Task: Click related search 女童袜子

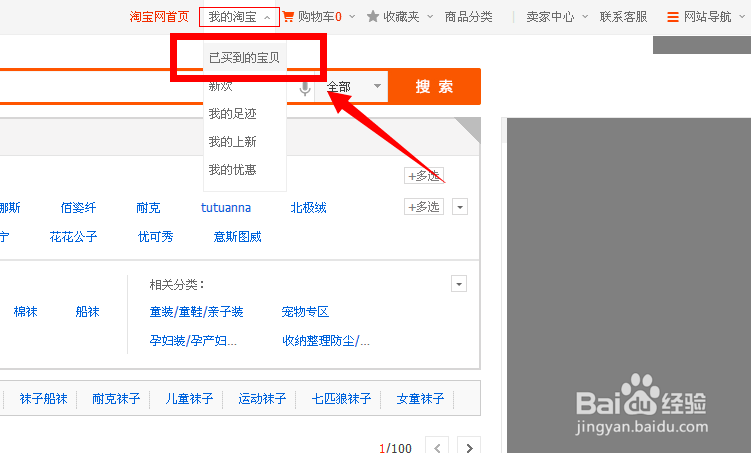Action: pos(420,398)
